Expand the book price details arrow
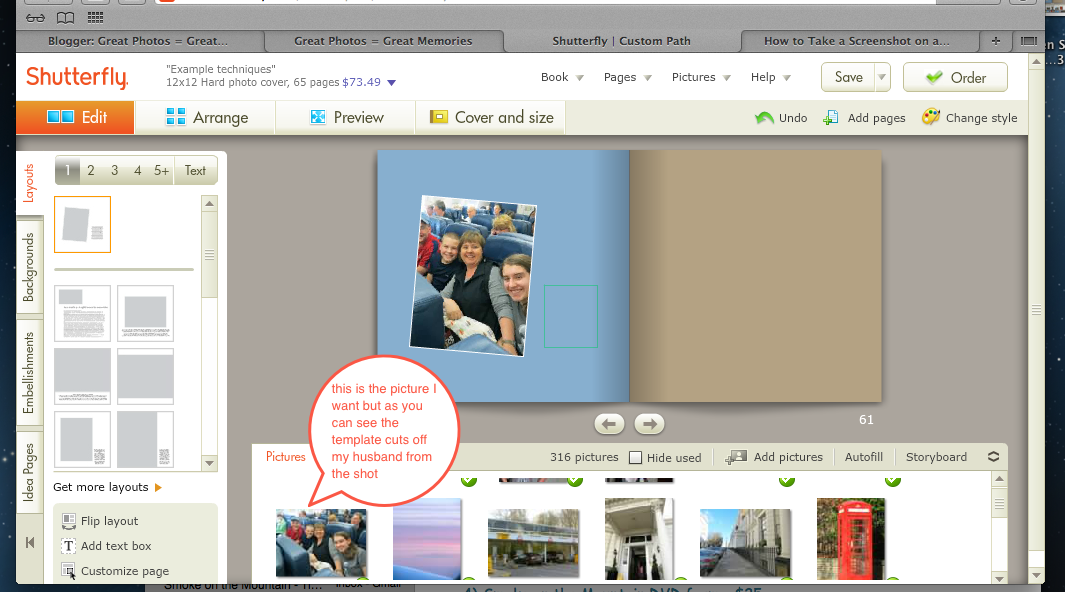 click(x=391, y=83)
